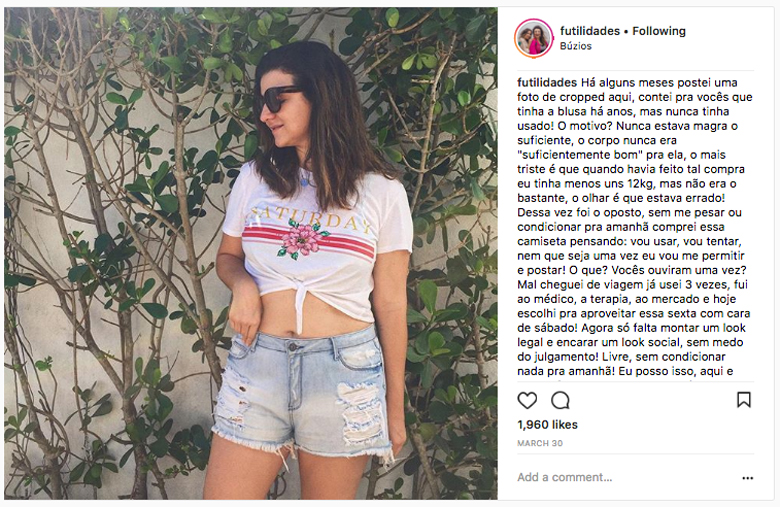Open the Búzios location link
Image resolution: width=780 pixels, height=507 pixels.
coord(576,46)
